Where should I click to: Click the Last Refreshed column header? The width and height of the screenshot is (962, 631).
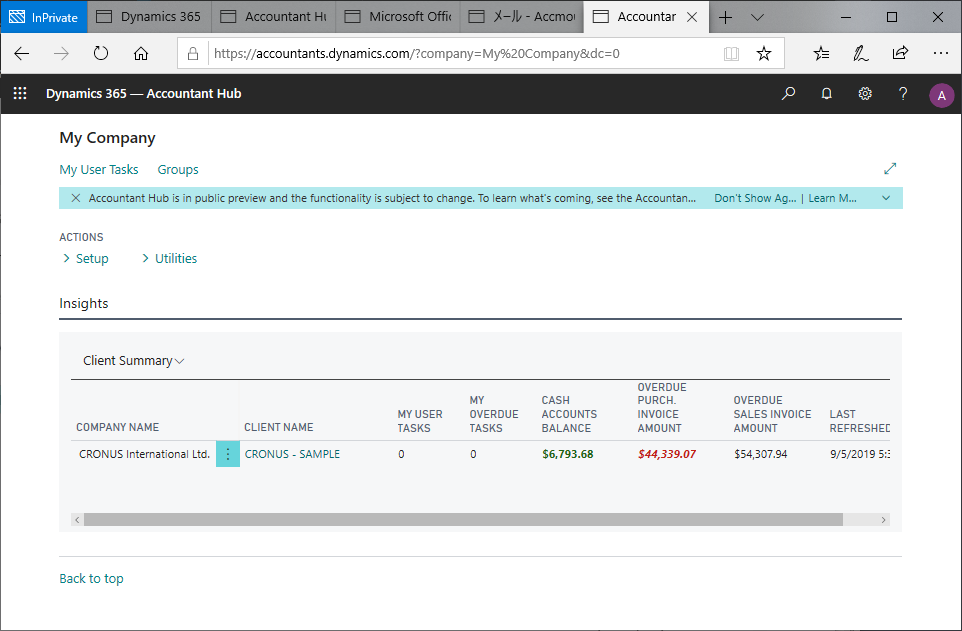(860, 421)
